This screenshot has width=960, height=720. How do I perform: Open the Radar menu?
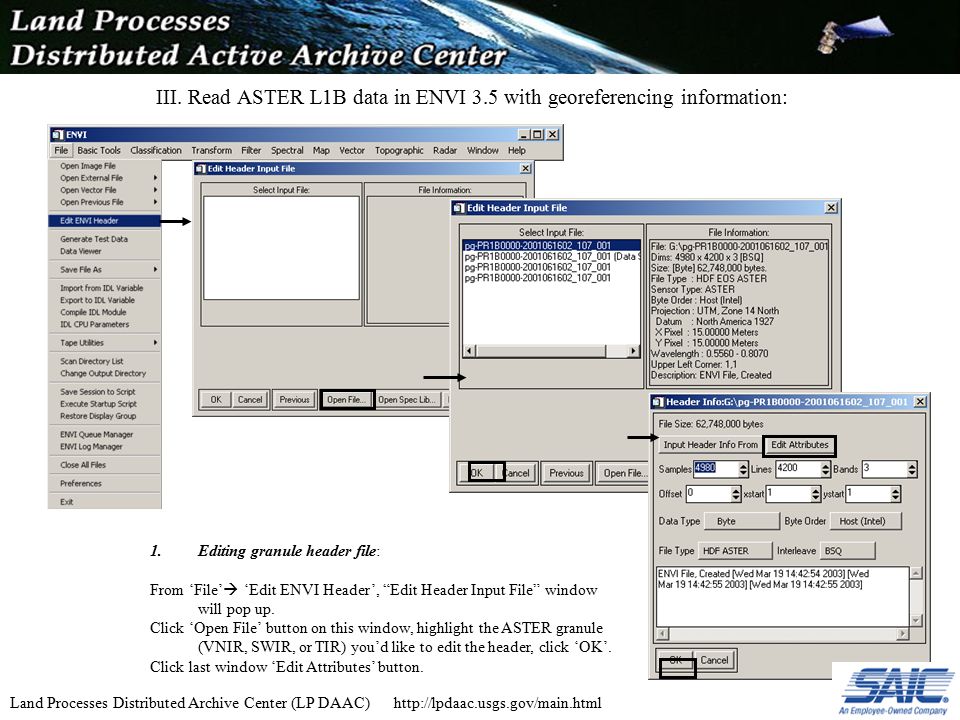445,151
